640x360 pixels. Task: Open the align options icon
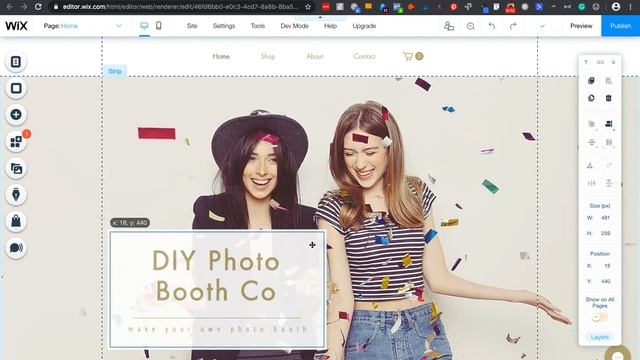[609, 124]
